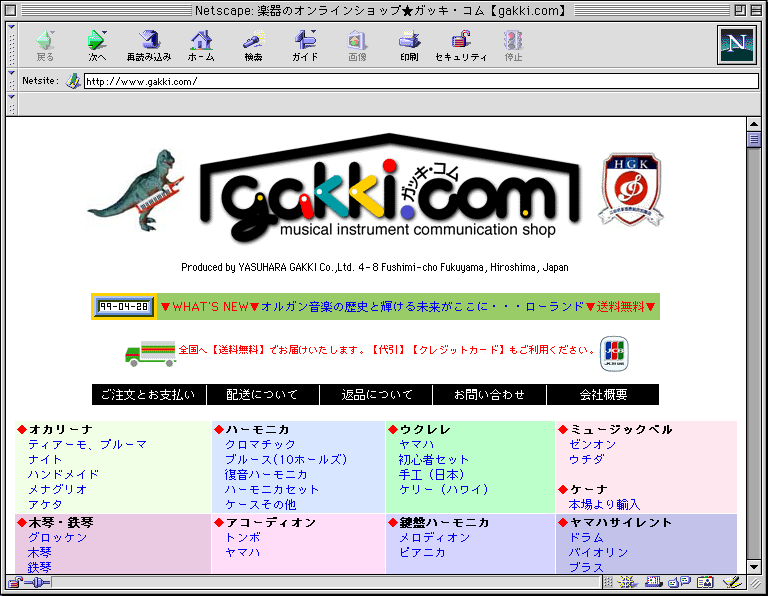The height and width of the screenshot is (596, 768).
Task: Open トンボ accordion link
Action: pos(242,538)
